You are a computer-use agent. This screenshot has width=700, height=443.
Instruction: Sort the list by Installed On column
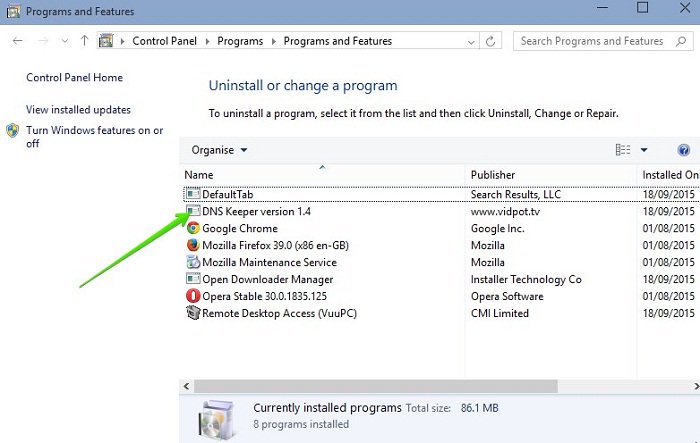[671, 175]
